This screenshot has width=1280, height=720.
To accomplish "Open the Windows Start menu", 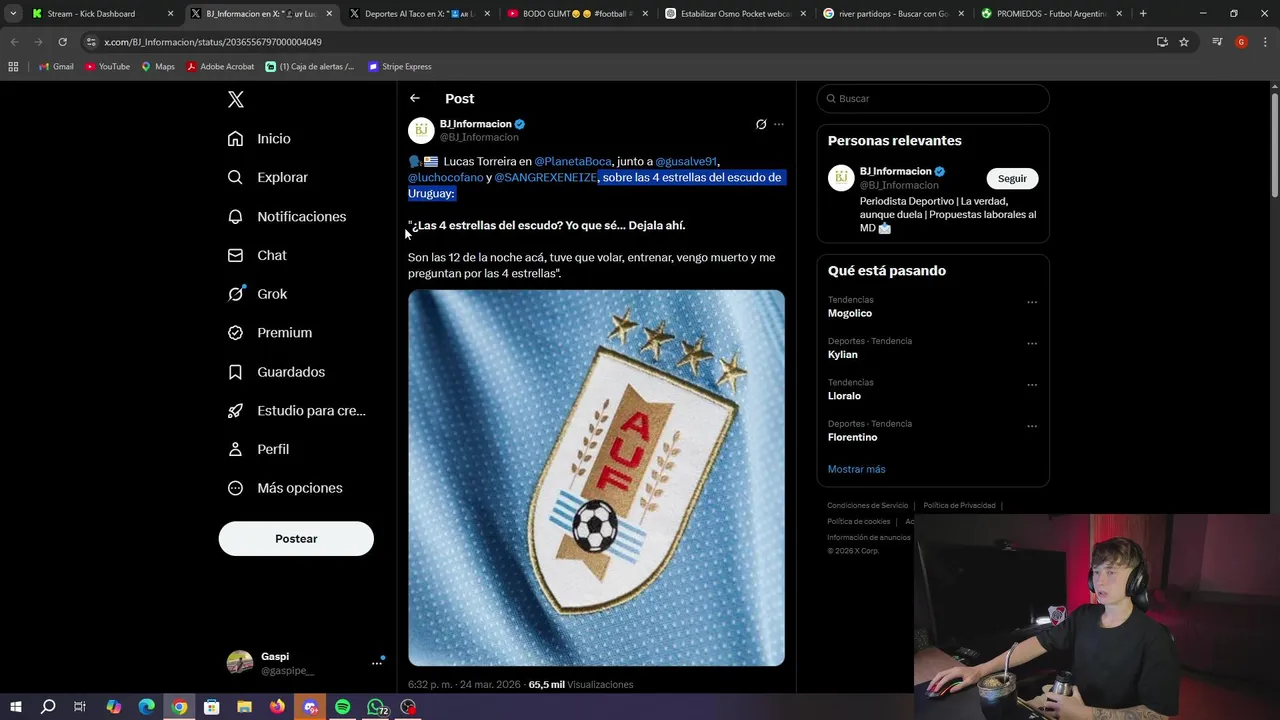I will 15,707.
